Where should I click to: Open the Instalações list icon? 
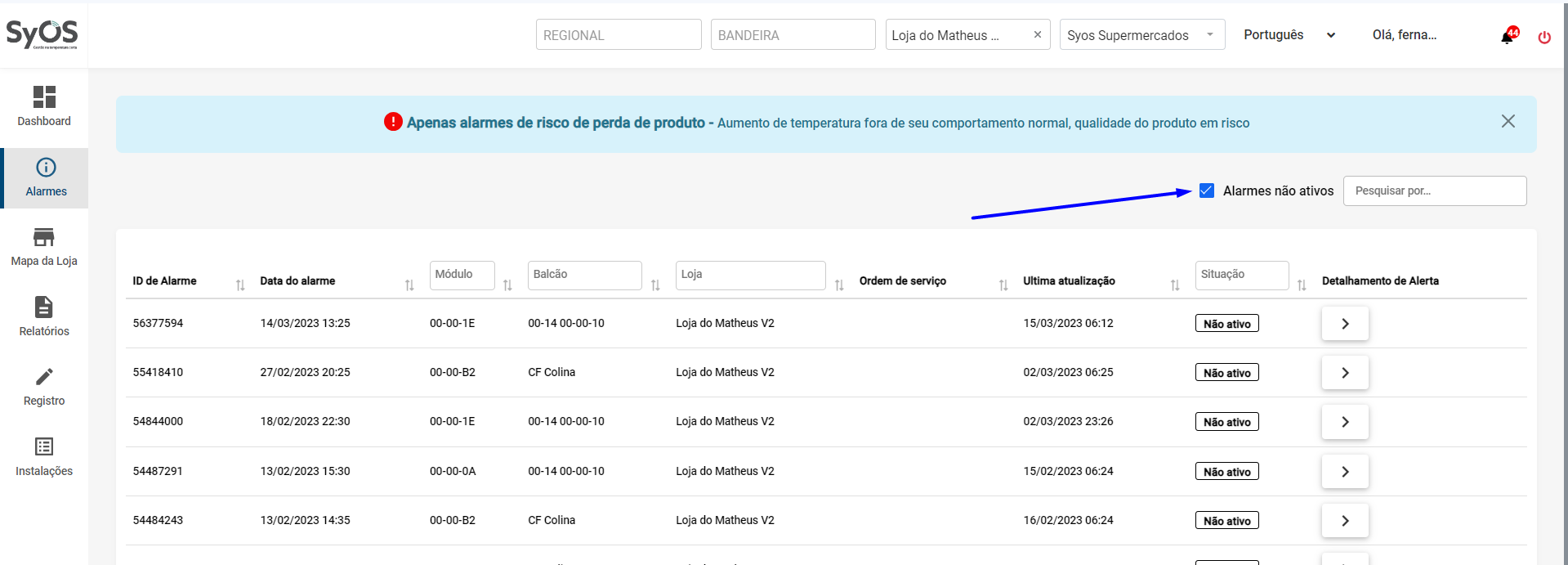point(44,446)
